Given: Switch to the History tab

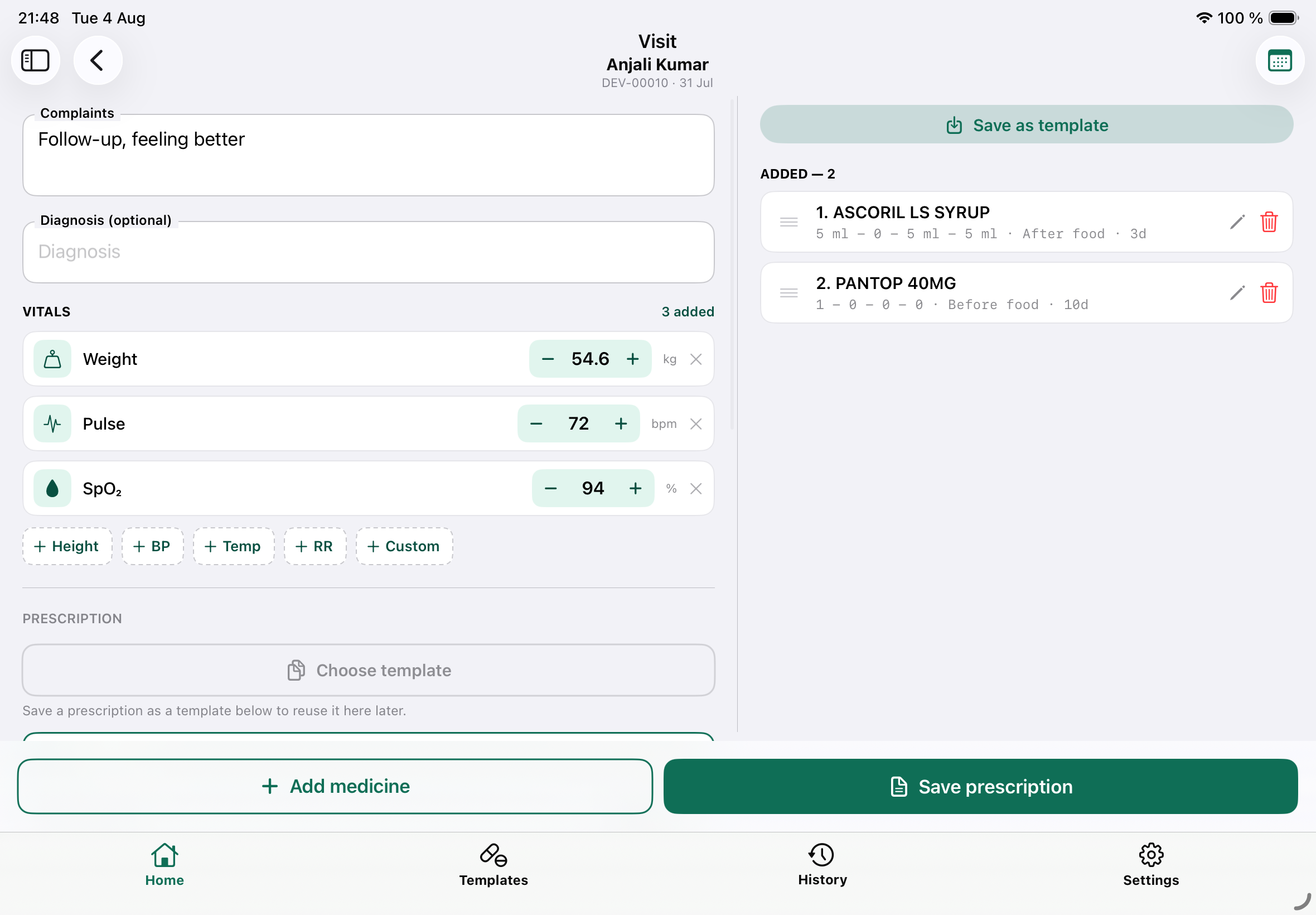Looking at the screenshot, I should (x=822, y=865).
